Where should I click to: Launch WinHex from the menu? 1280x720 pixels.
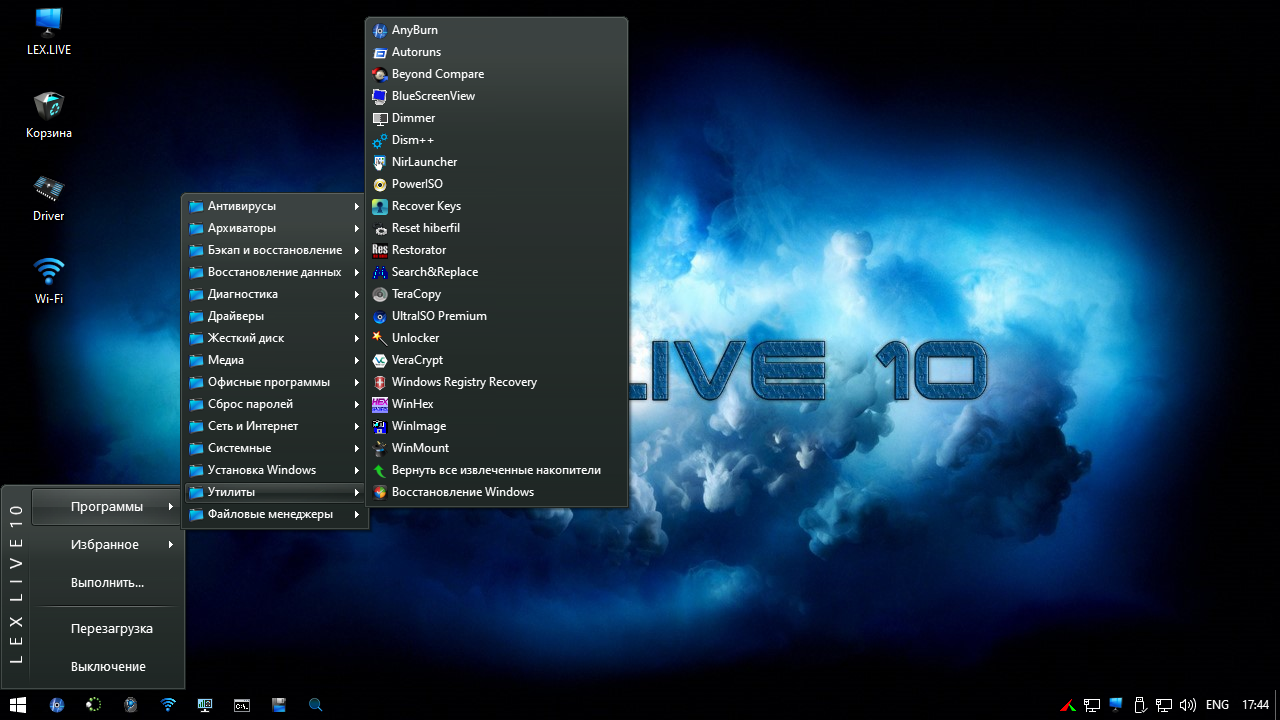point(412,404)
